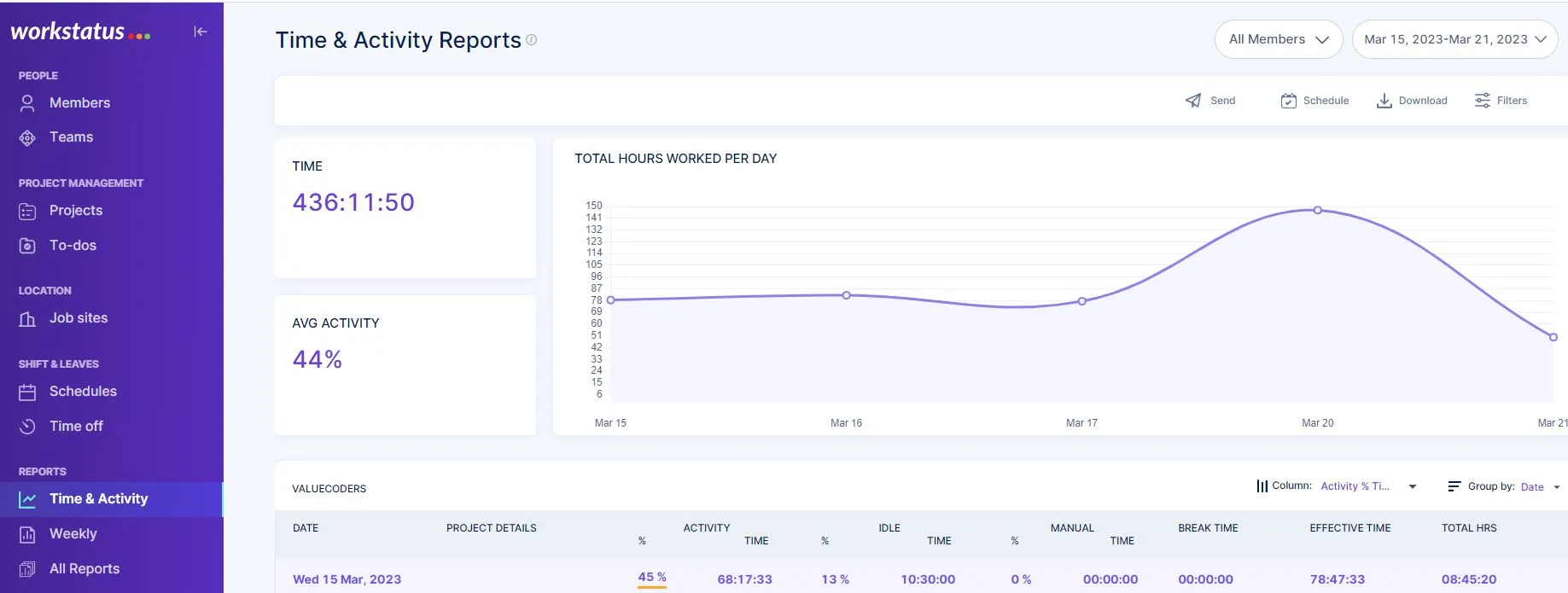Click the Time & Activity chart icon

[27, 499]
